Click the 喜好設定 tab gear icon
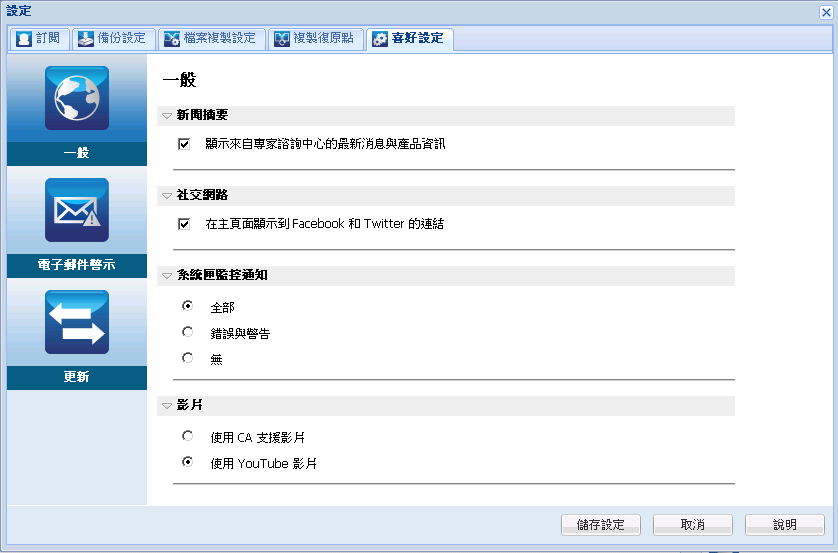The image size is (838, 553). coord(380,38)
